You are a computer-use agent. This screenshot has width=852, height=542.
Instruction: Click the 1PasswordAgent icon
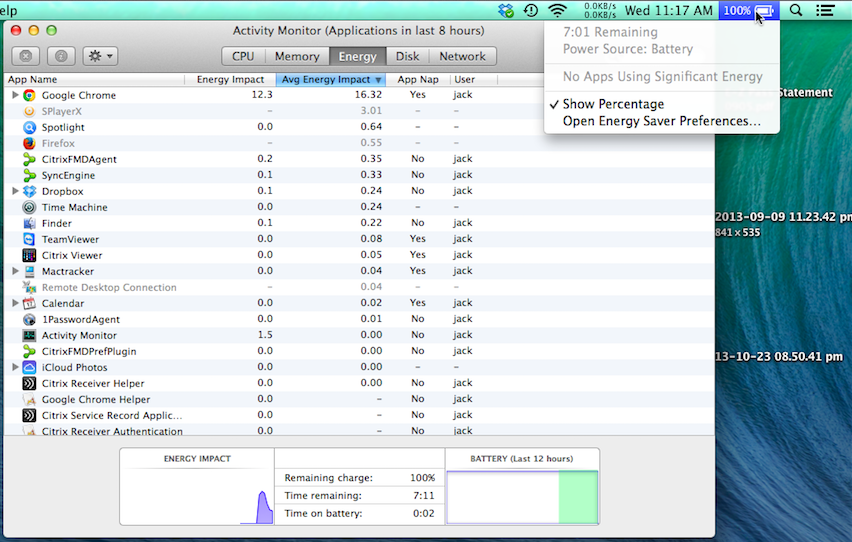click(x=29, y=319)
